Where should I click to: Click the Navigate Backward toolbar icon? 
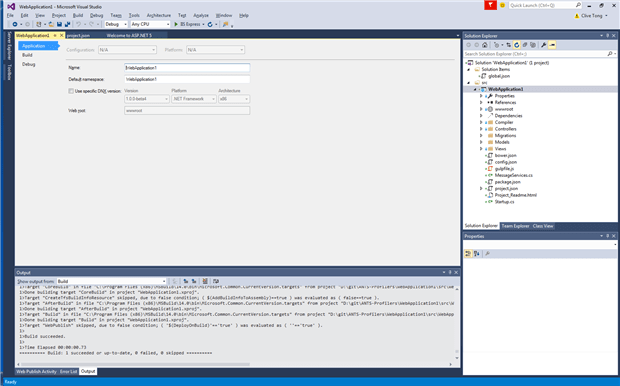pyautogui.click(x=15, y=24)
